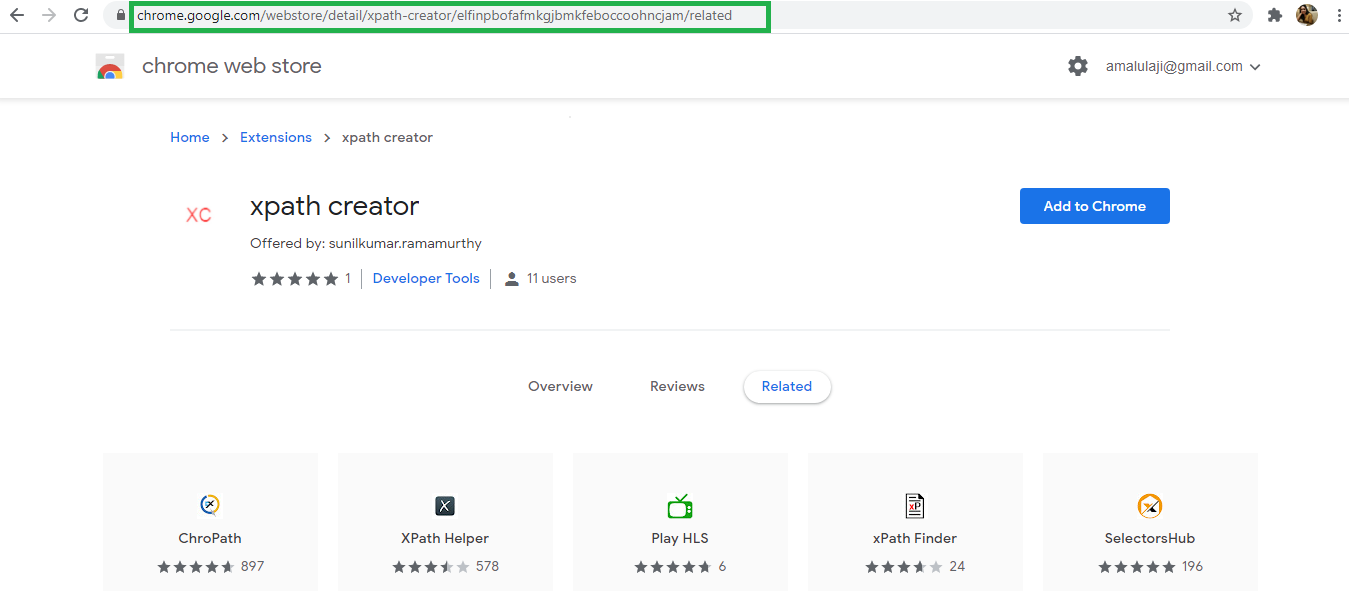Click the Play HLS 6 rating stars

(673, 567)
